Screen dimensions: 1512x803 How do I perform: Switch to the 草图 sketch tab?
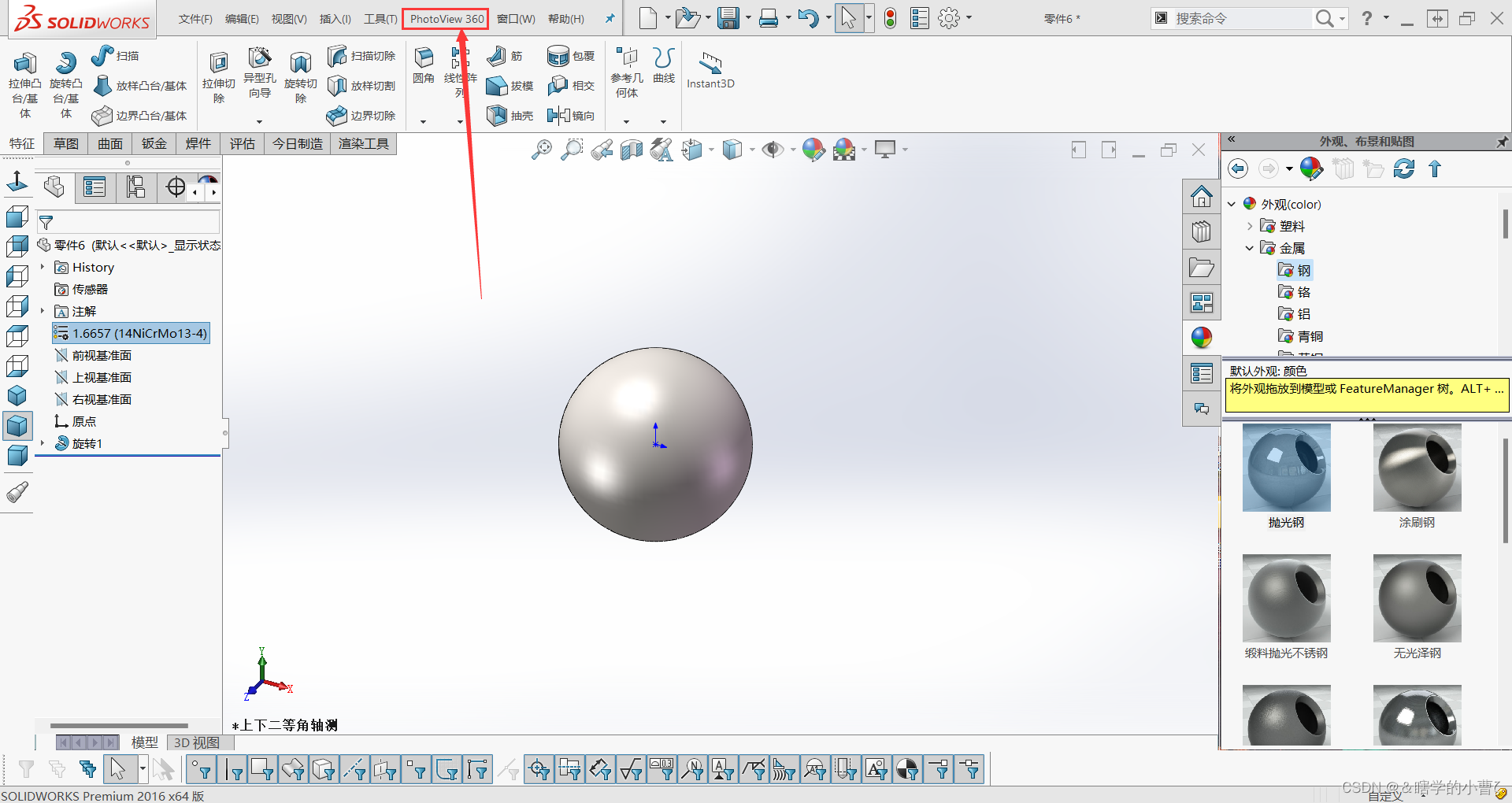tap(66, 144)
